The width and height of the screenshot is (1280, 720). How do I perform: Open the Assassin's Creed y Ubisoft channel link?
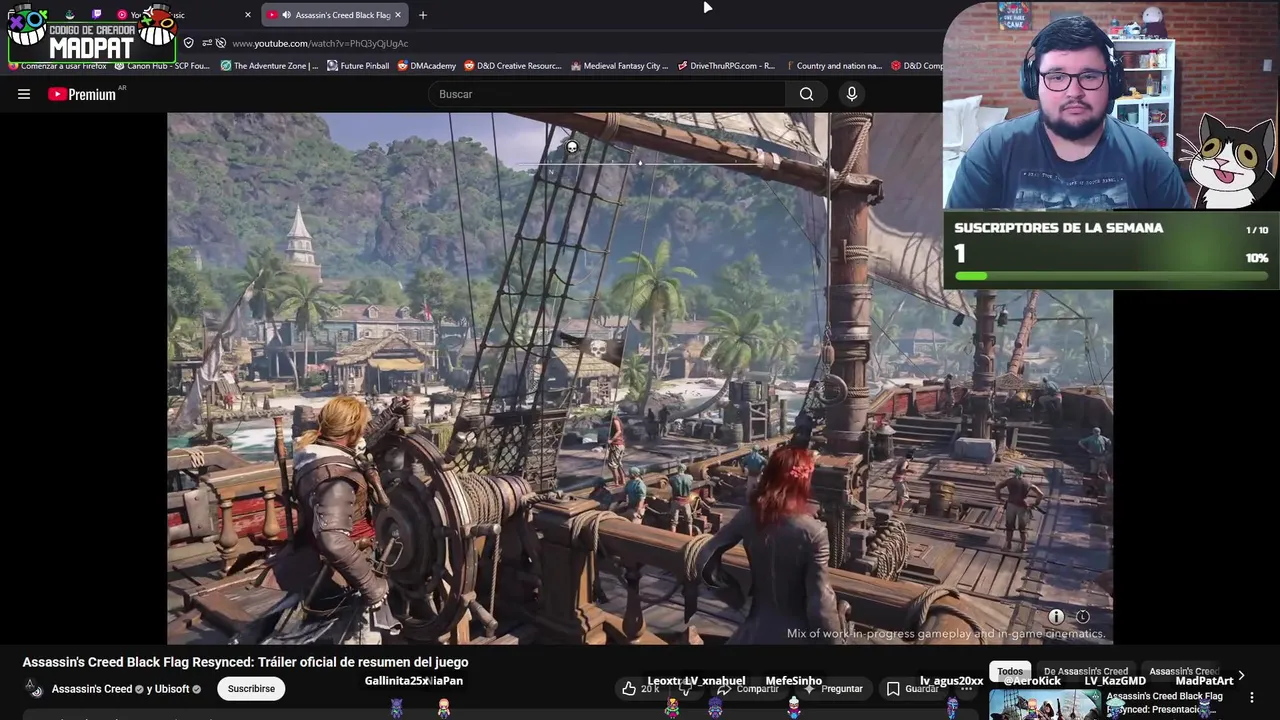(x=126, y=689)
